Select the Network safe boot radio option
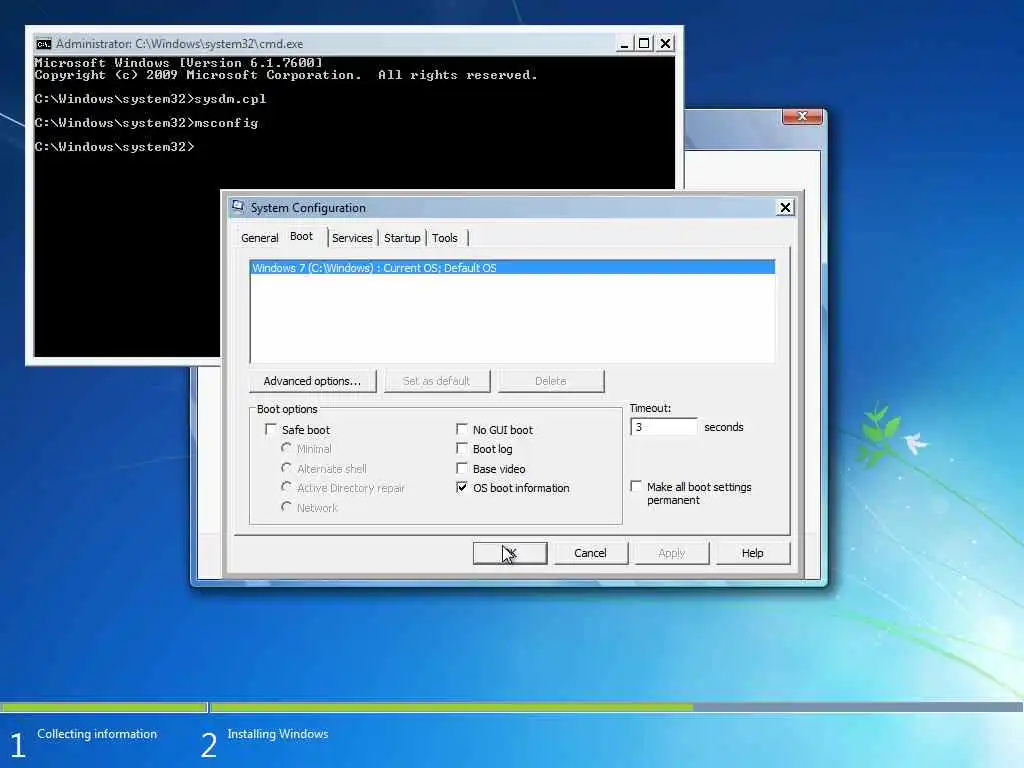The image size is (1024, 768). point(286,507)
